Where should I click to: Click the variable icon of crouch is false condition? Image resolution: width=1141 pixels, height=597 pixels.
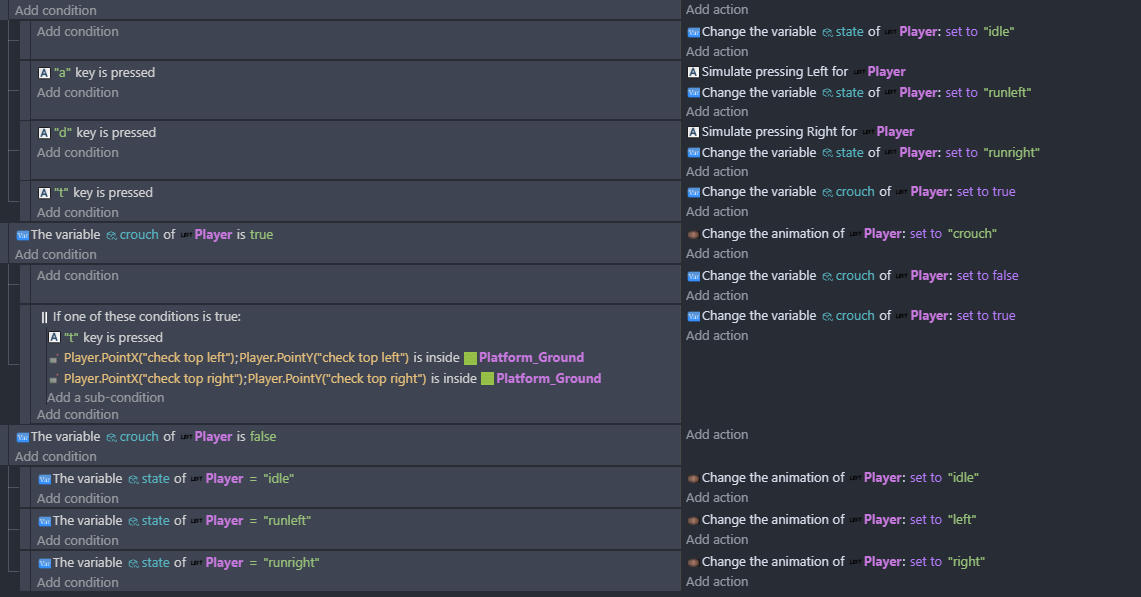coord(22,437)
